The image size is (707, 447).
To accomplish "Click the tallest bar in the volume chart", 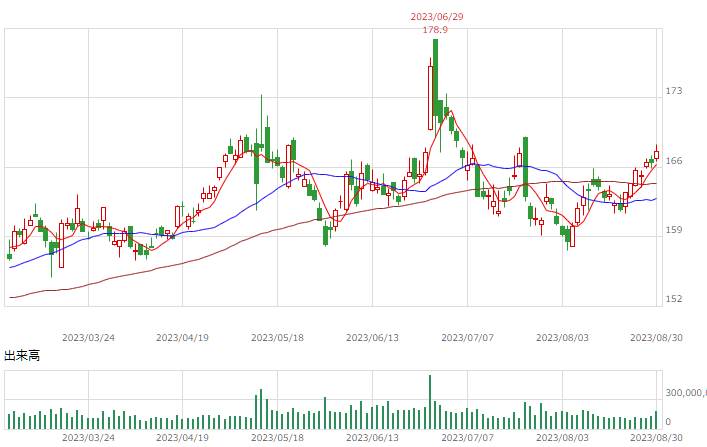I will 430,402.
